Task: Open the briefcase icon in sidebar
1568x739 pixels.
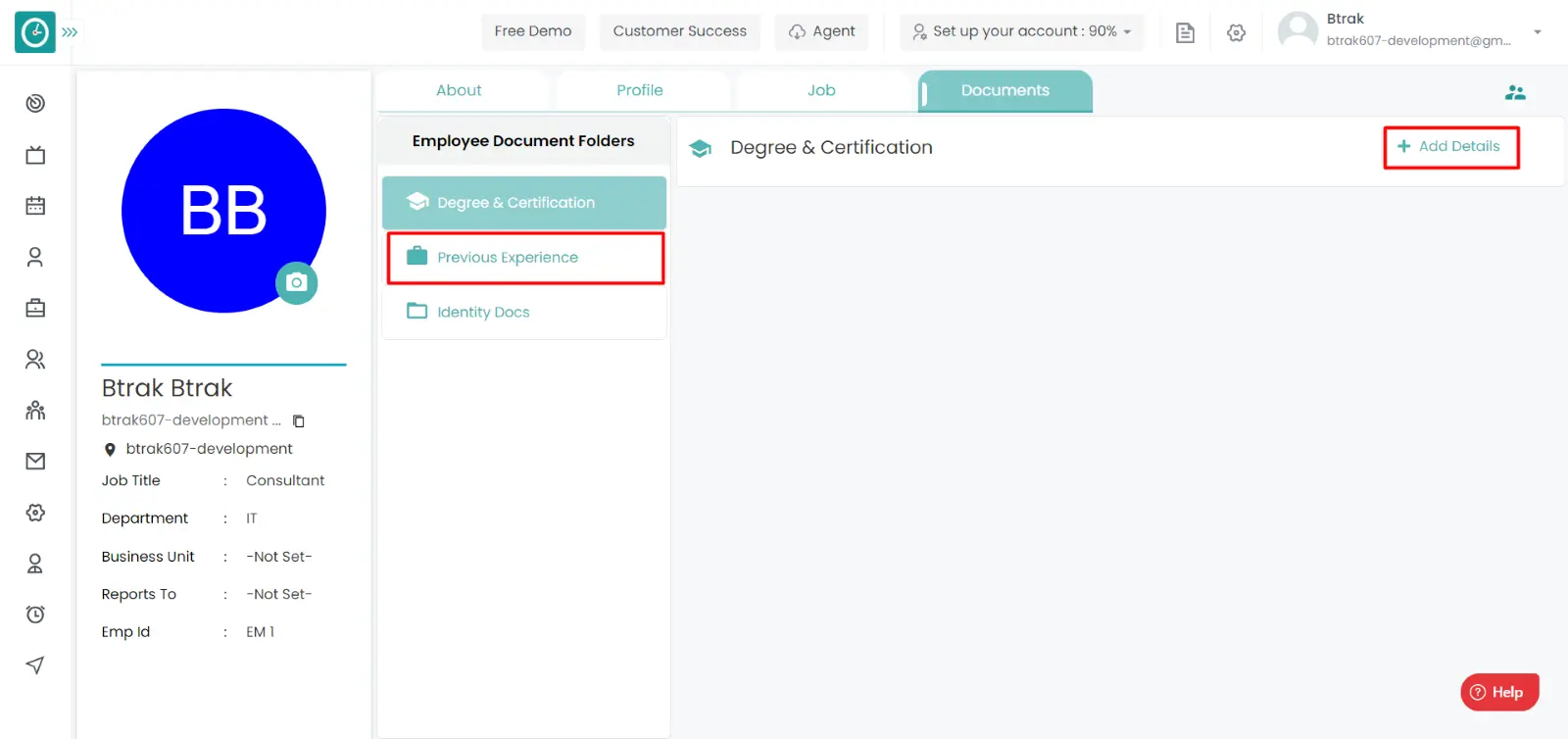Action: 35,308
